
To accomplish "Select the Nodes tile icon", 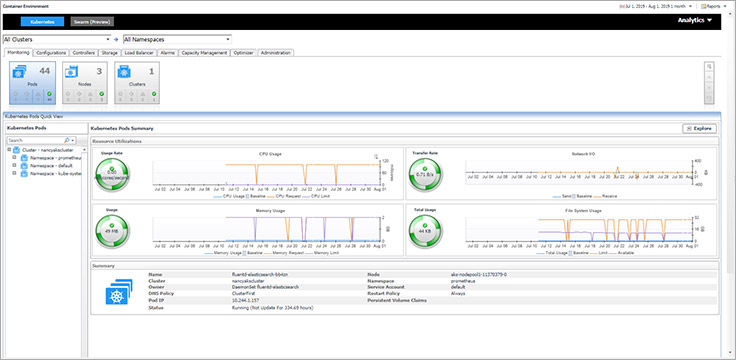I will tap(71, 72).
